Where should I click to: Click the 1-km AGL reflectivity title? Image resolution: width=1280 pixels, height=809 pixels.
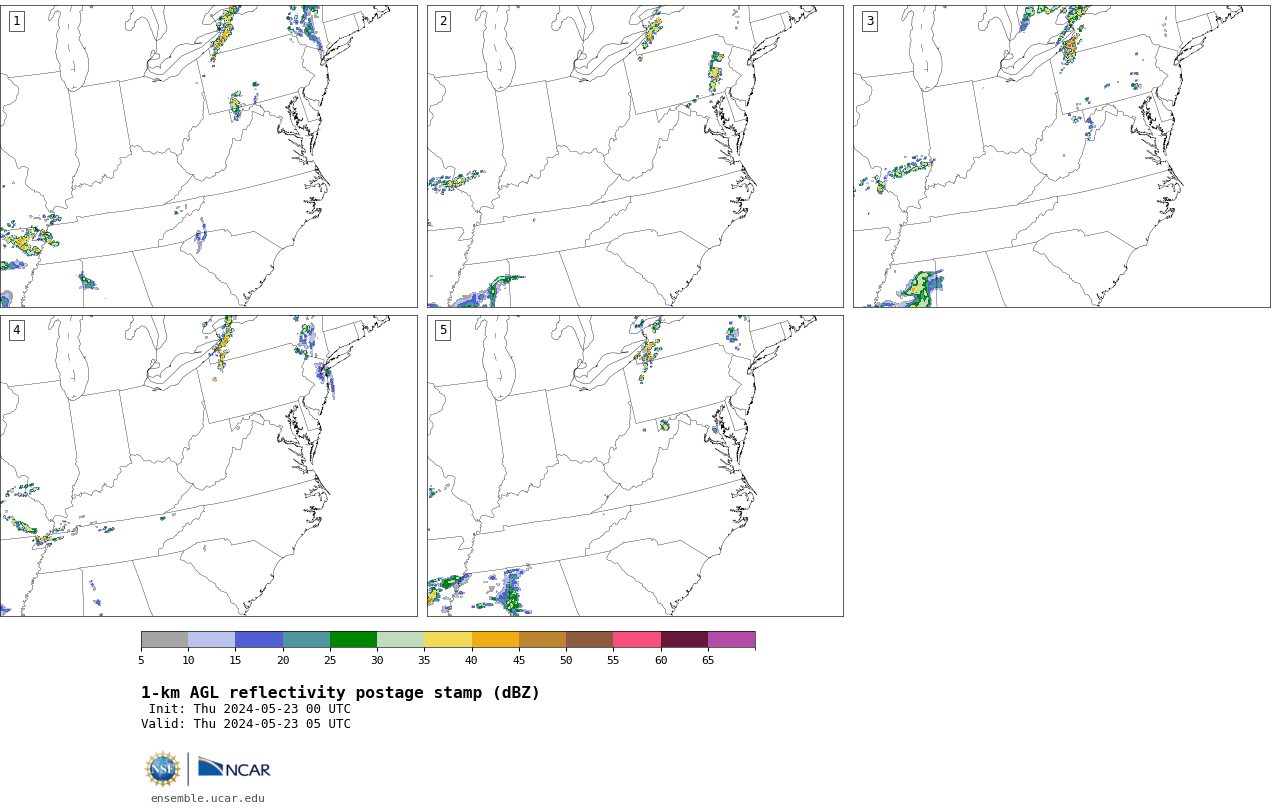click(x=340, y=693)
